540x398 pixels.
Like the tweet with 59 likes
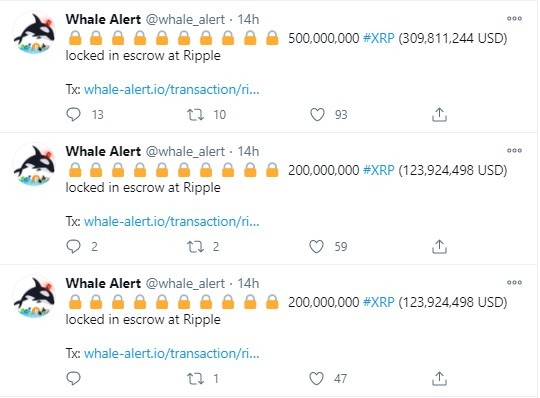[x=316, y=247]
